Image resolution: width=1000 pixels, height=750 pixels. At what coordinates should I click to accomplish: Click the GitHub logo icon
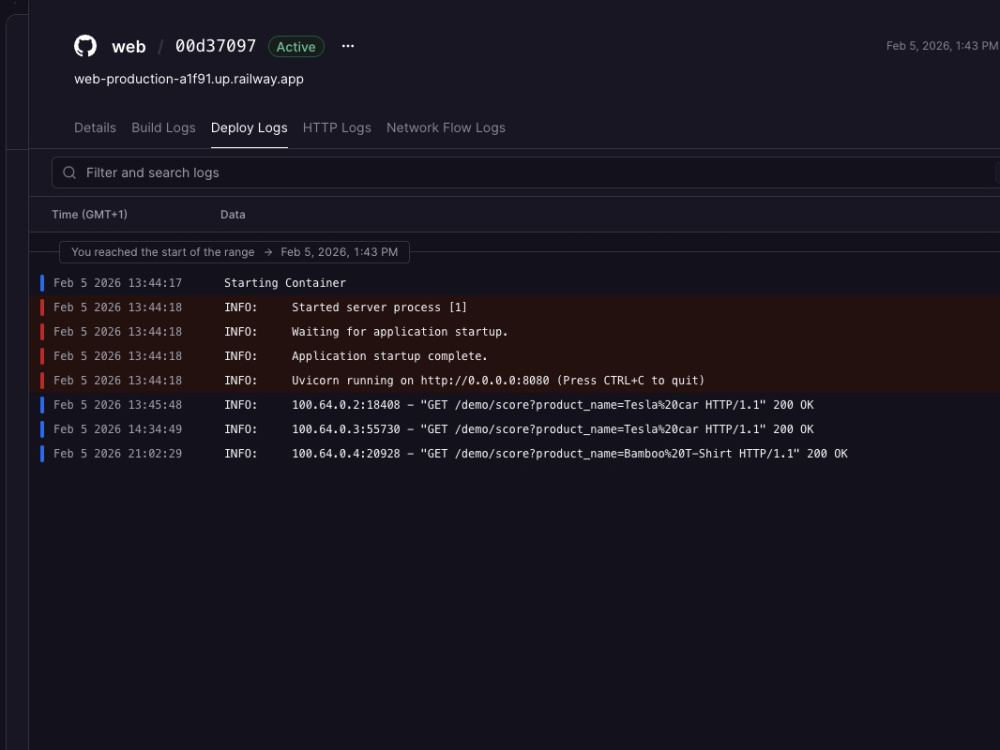(x=85, y=46)
